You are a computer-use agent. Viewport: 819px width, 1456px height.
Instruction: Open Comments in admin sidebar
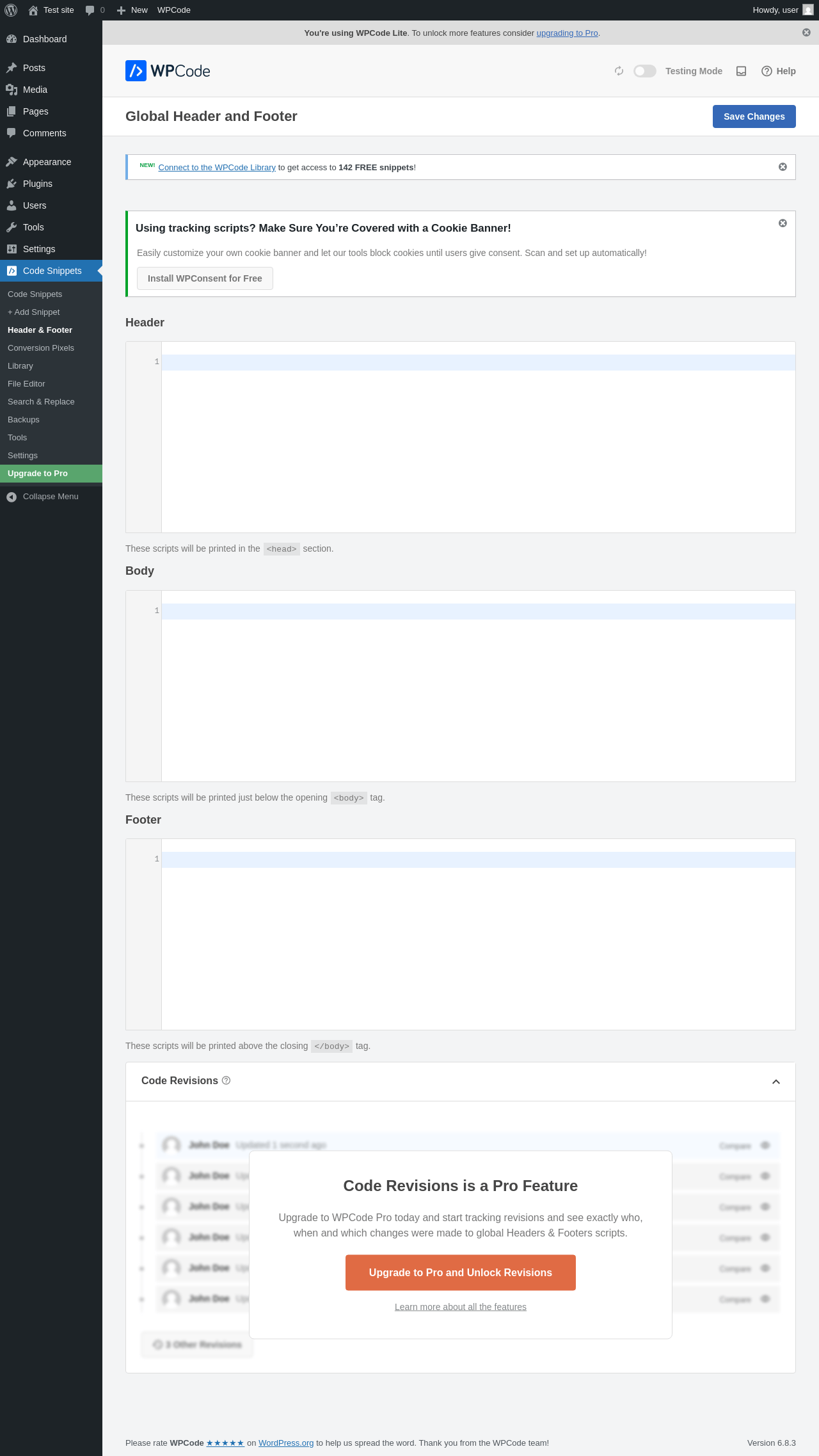click(x=51, y=133)
